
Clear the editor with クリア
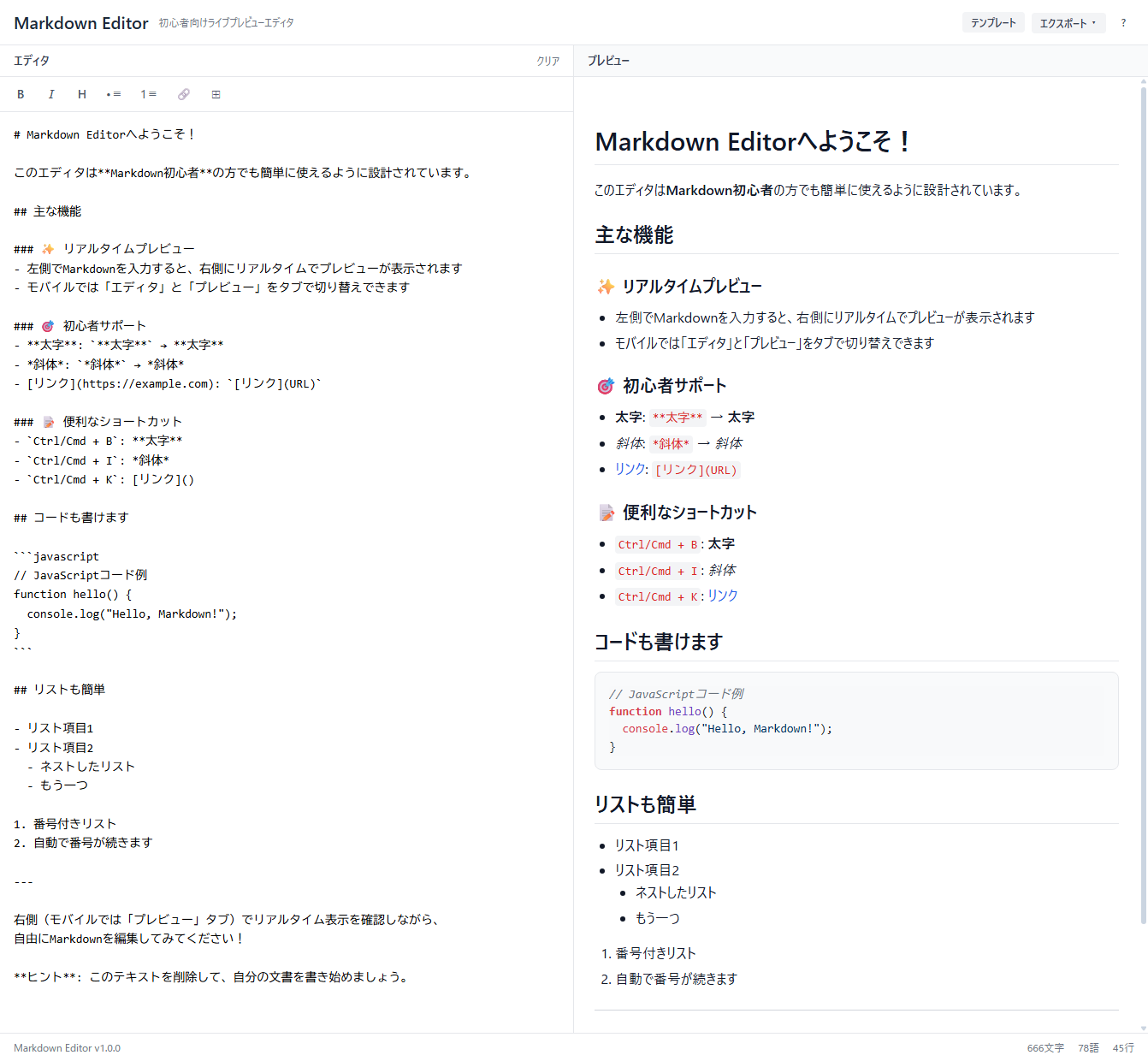[x=548, y=61]
